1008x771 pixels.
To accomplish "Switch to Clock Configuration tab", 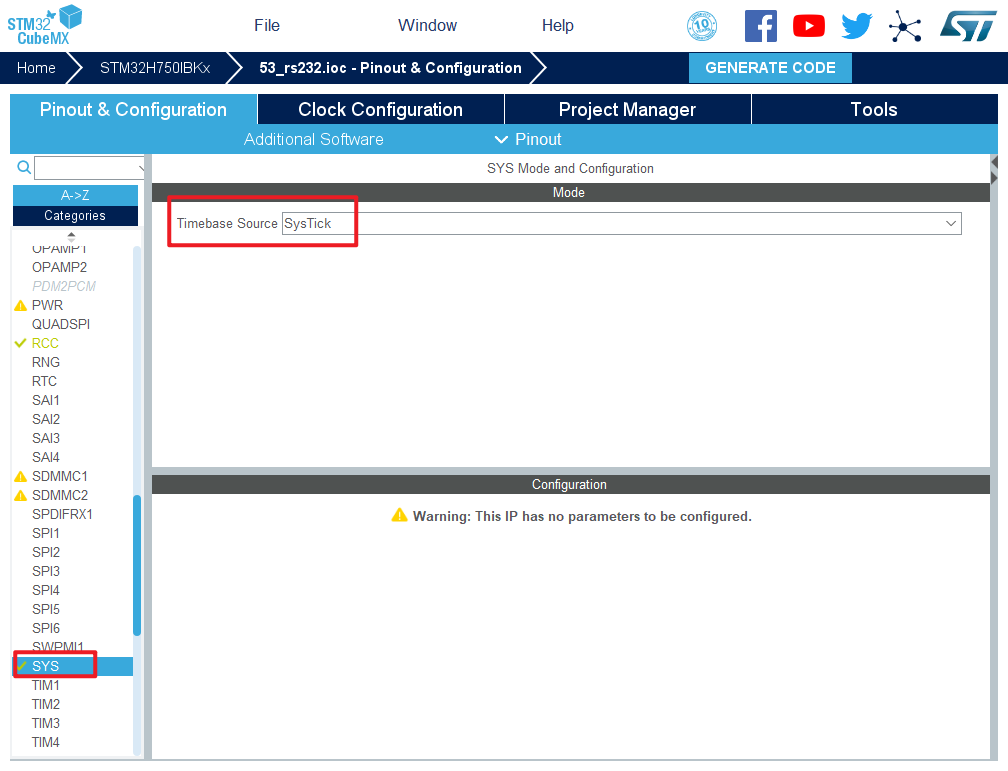I will [x=380, y=110].
